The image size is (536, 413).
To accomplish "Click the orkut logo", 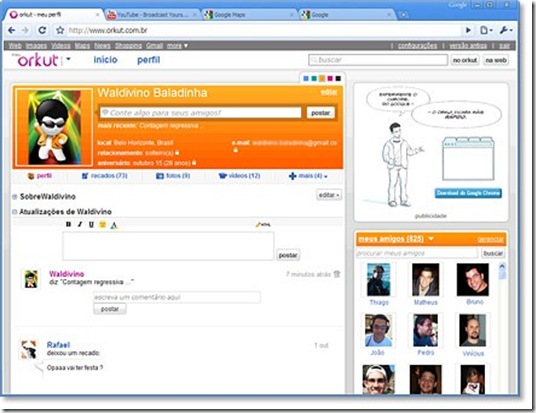I will pos(38,61).
